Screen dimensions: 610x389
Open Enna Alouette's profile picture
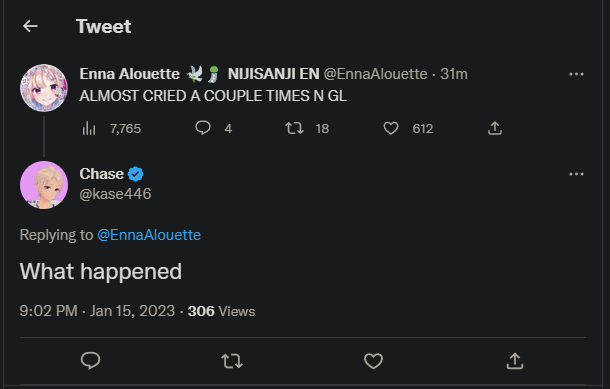(x=44, y=88)
